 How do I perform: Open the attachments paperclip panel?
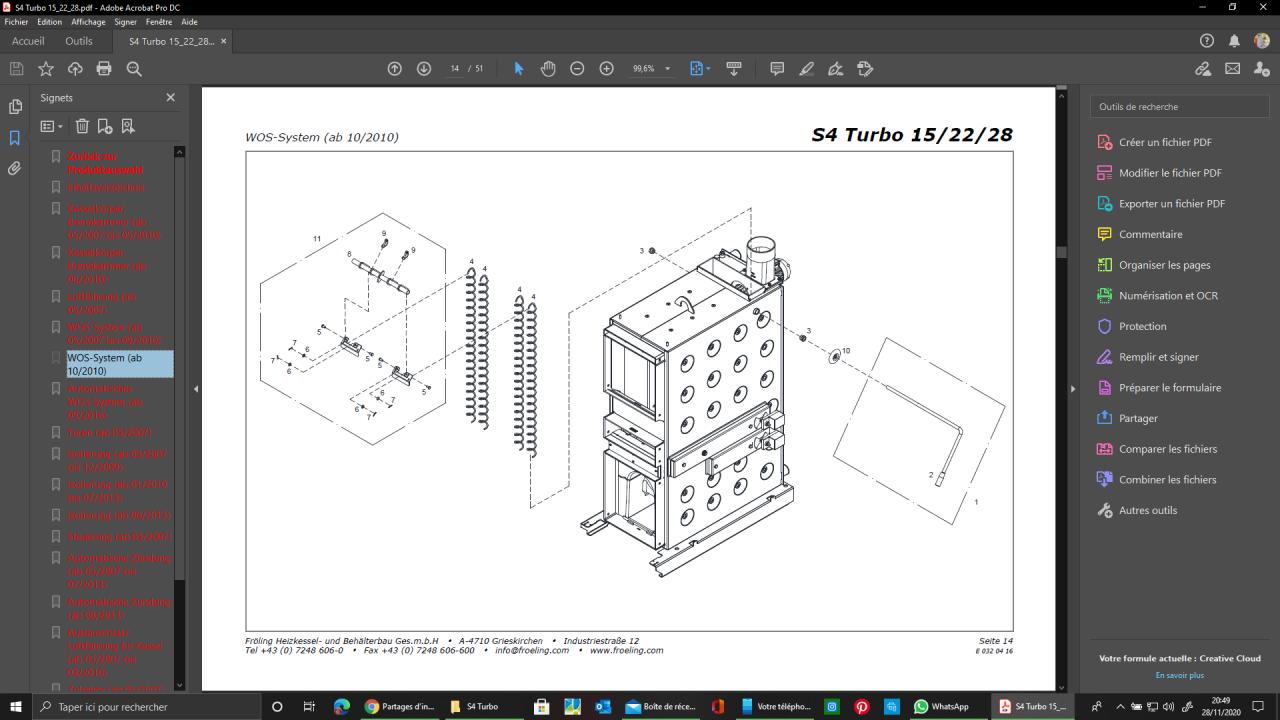click(x=15, y=169)
